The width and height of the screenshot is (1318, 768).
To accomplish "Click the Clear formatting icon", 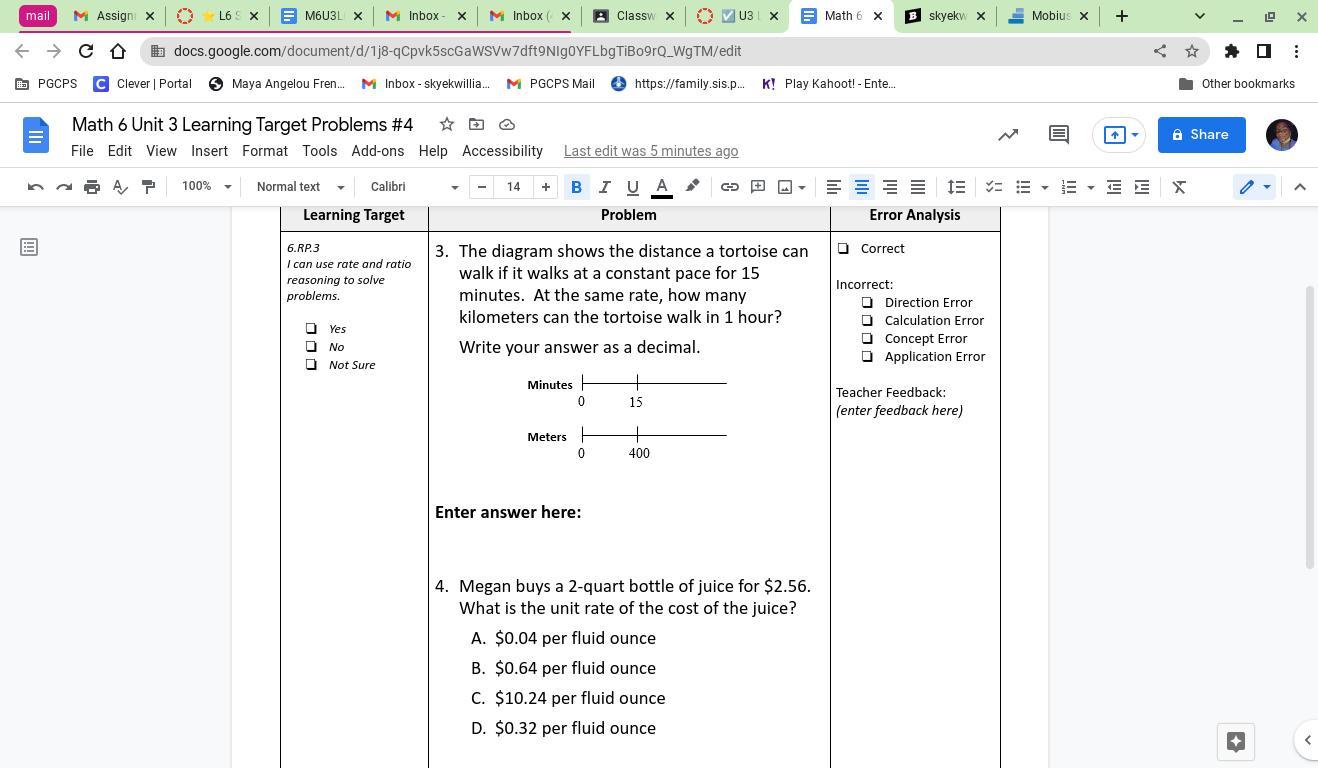I will click(1179, 187).
